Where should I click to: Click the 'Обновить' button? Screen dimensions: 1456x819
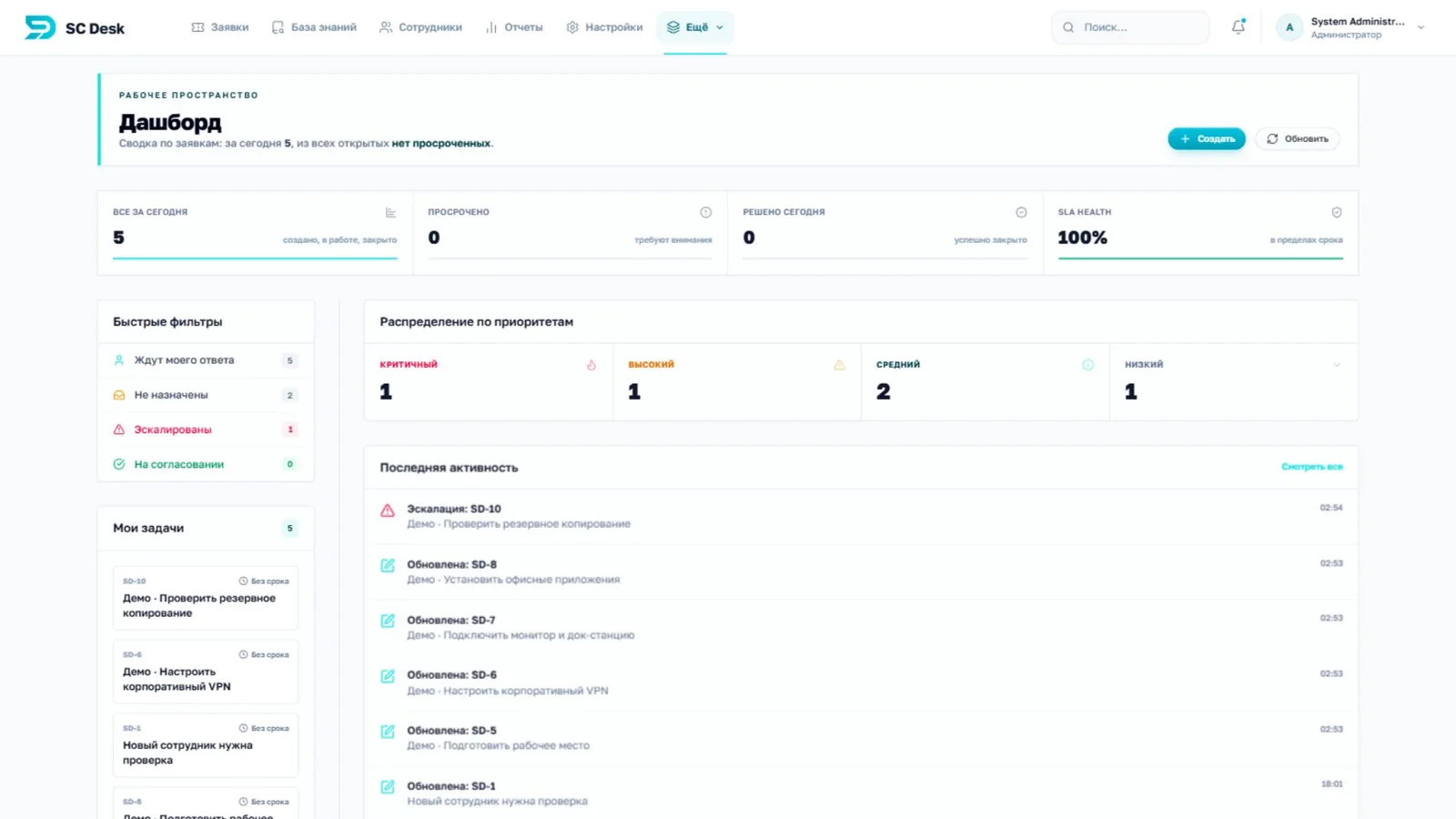[1298, 139]
